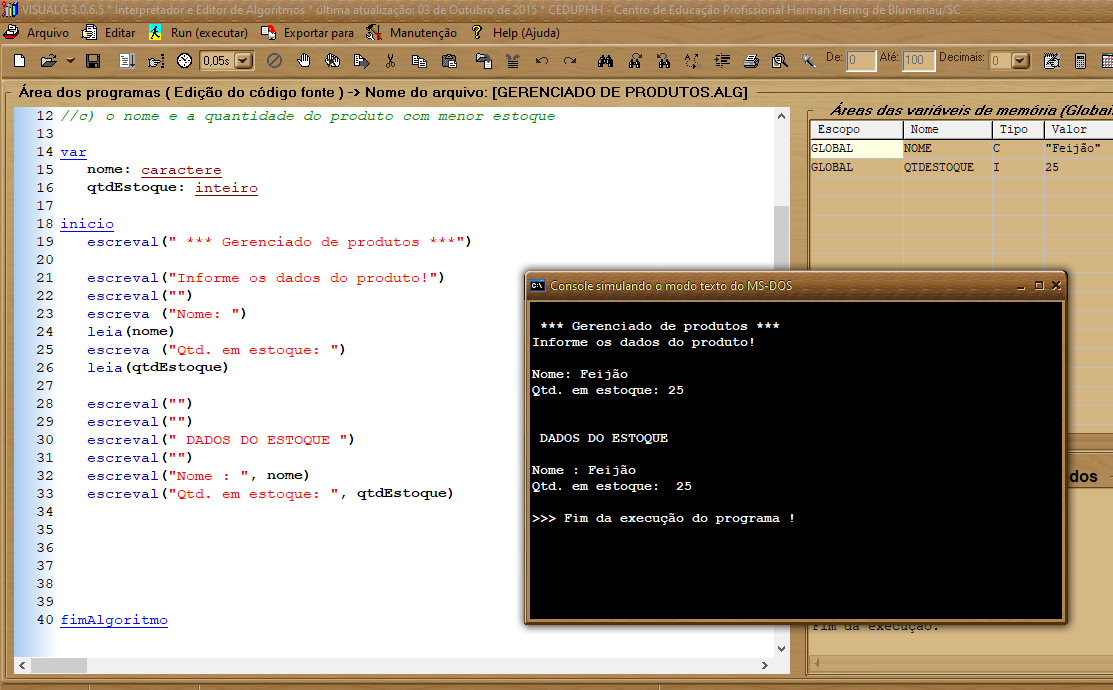1113x690 pixels.
Task: Click the Tipo column header
Action: (x=1019, y=129)
